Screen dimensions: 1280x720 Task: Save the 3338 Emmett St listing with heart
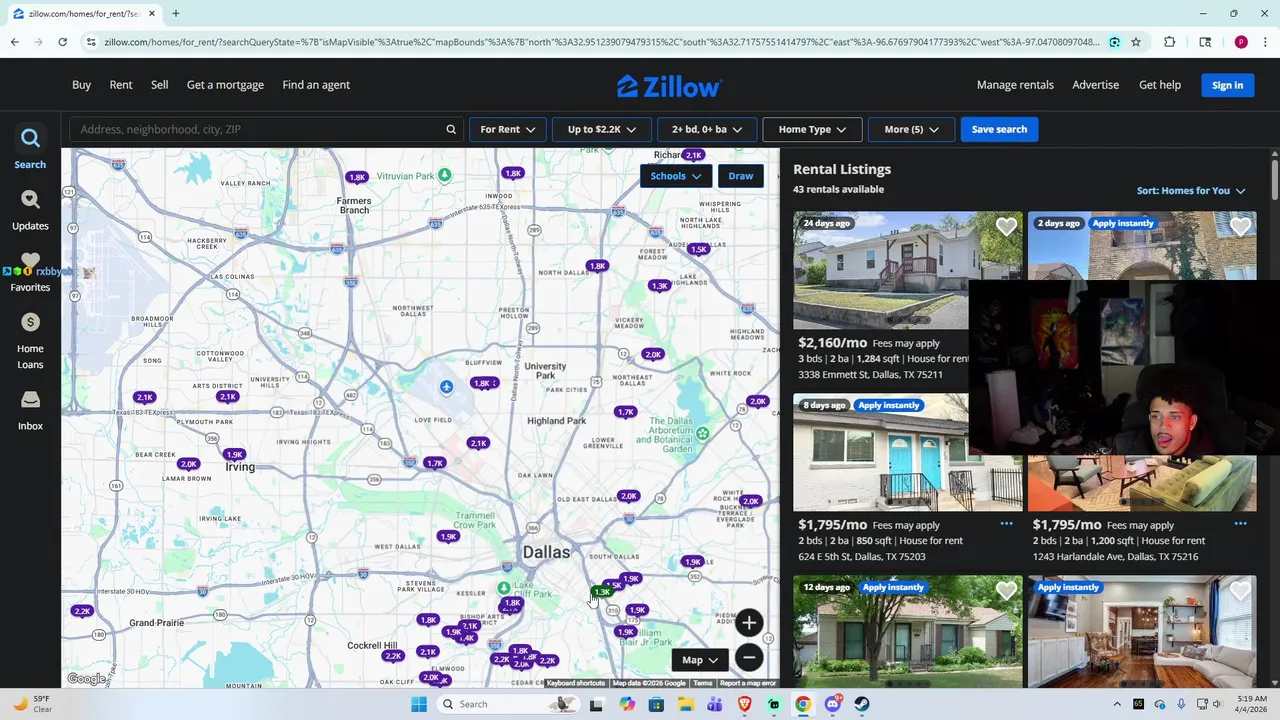pyautogui.click(x=1006, y=227)
